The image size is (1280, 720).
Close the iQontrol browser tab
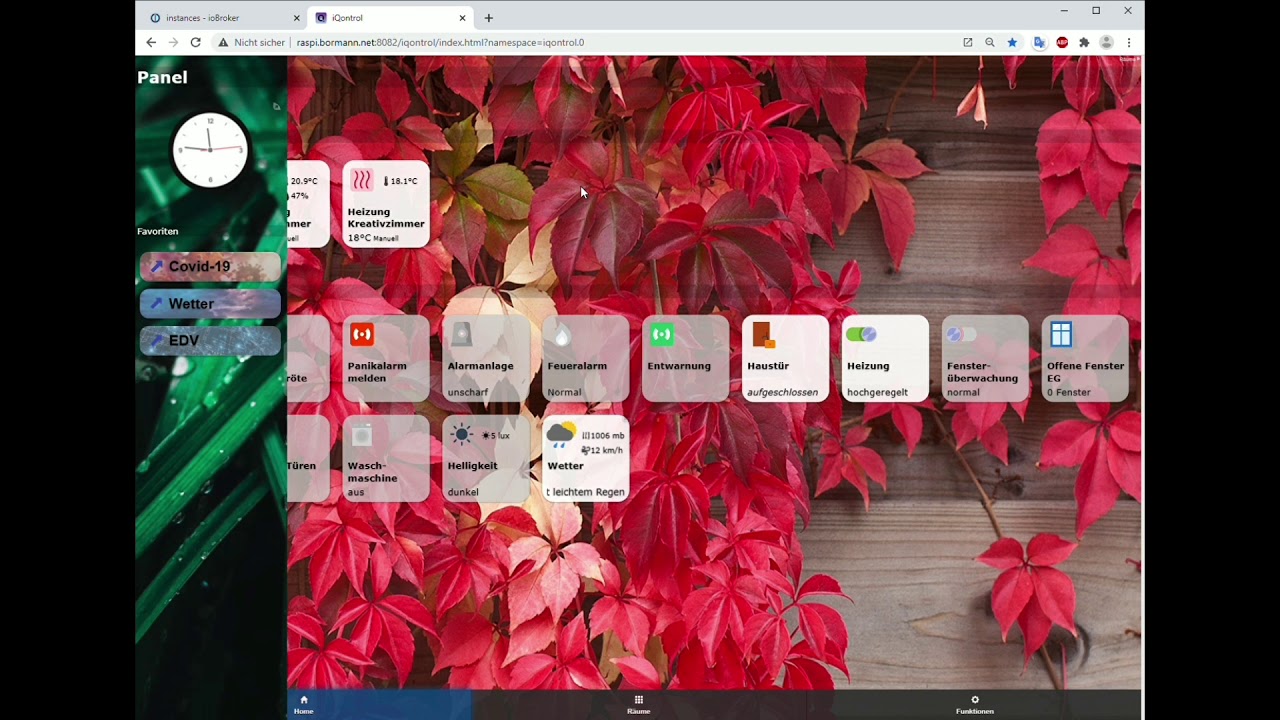pyautogui.click(x=462, y=18)
